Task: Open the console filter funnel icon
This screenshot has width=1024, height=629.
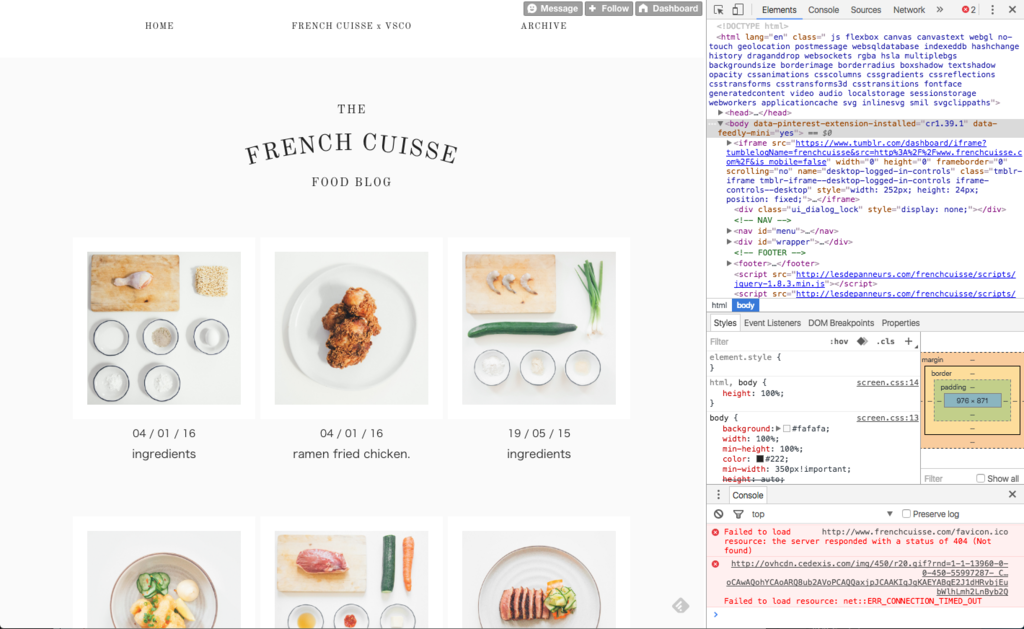Action: [x=738, y=514]
